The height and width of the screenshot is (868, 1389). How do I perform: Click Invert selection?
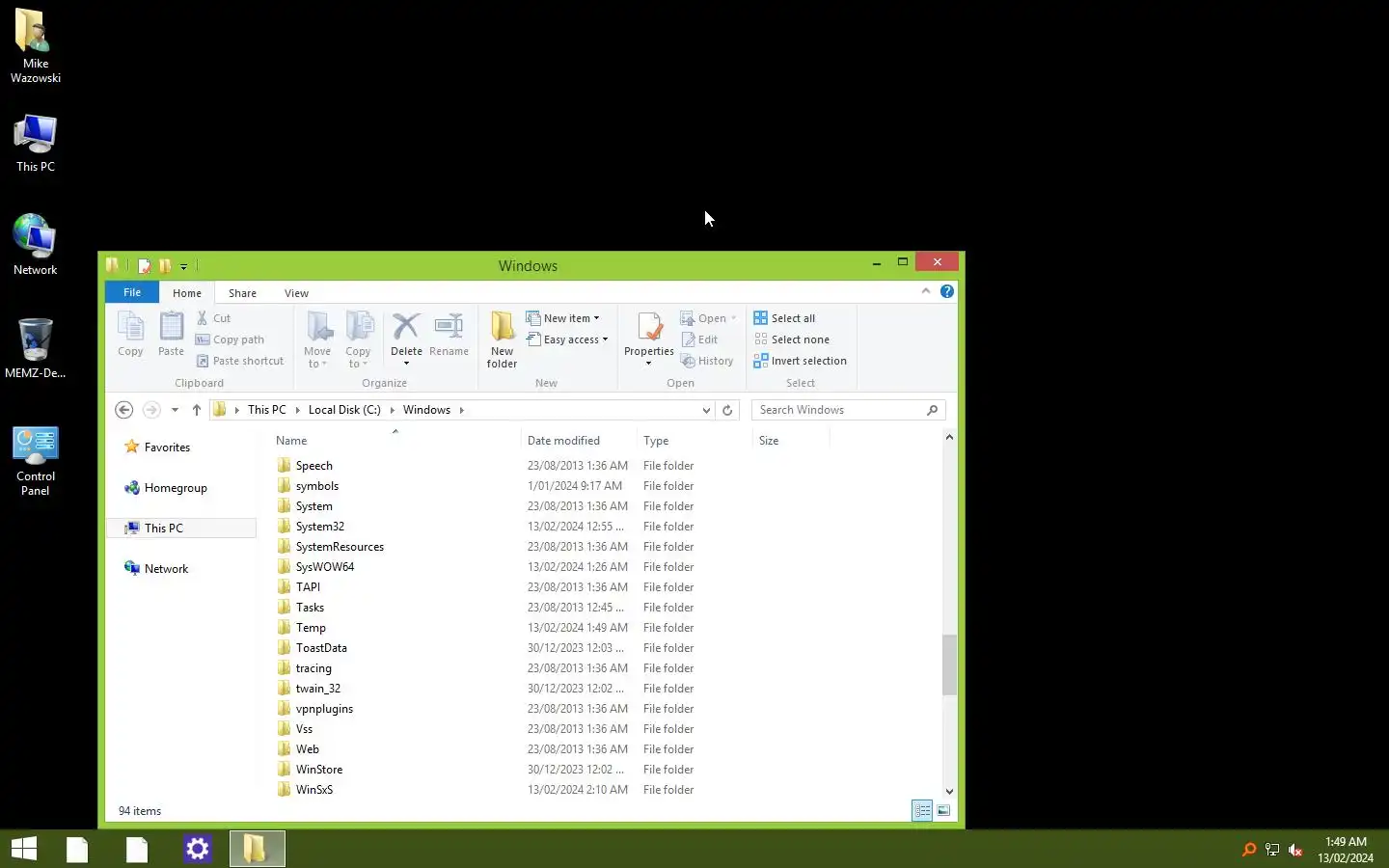click(800, 361)
